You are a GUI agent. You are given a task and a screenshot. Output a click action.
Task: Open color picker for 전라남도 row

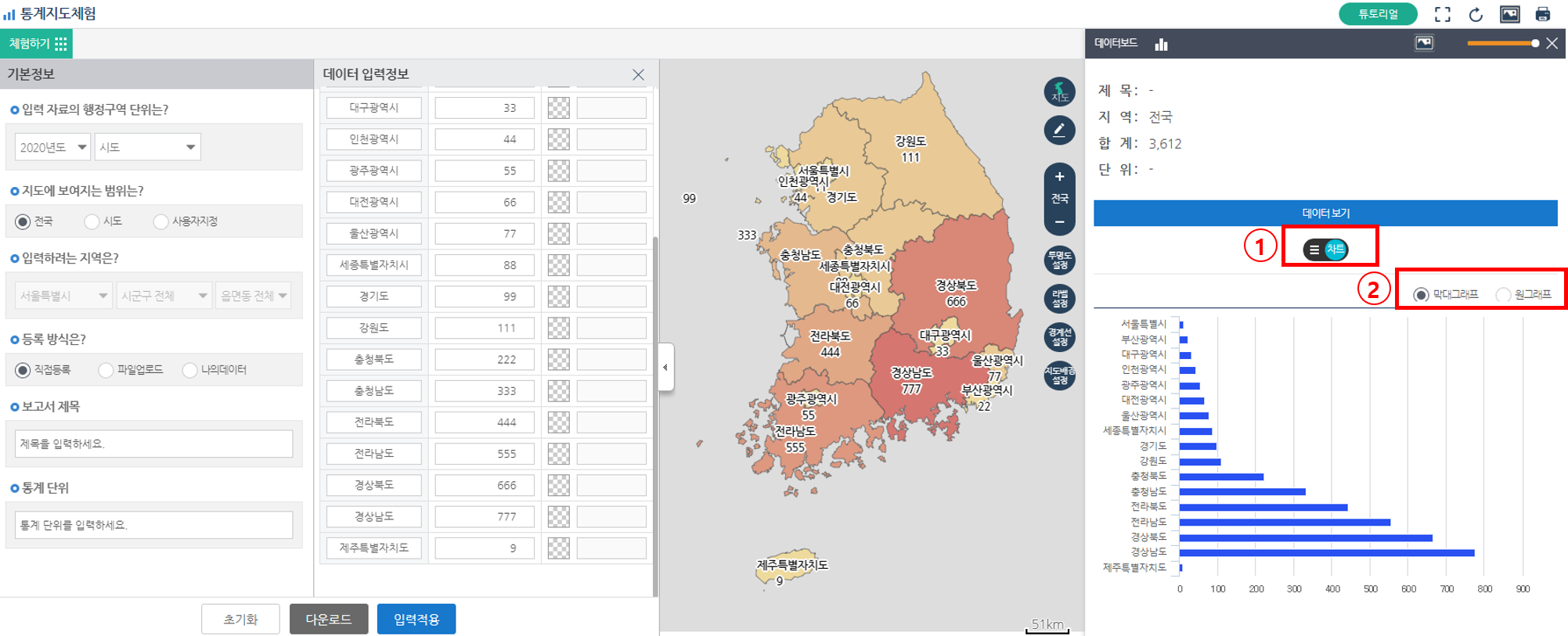(x=558, y=454)
